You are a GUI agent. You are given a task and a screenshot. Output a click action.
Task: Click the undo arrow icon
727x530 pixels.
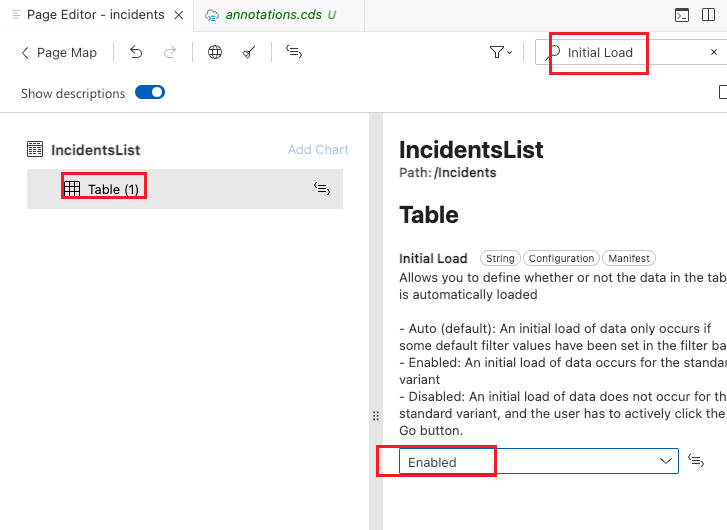pyautogui.click(x=136, y=53)
